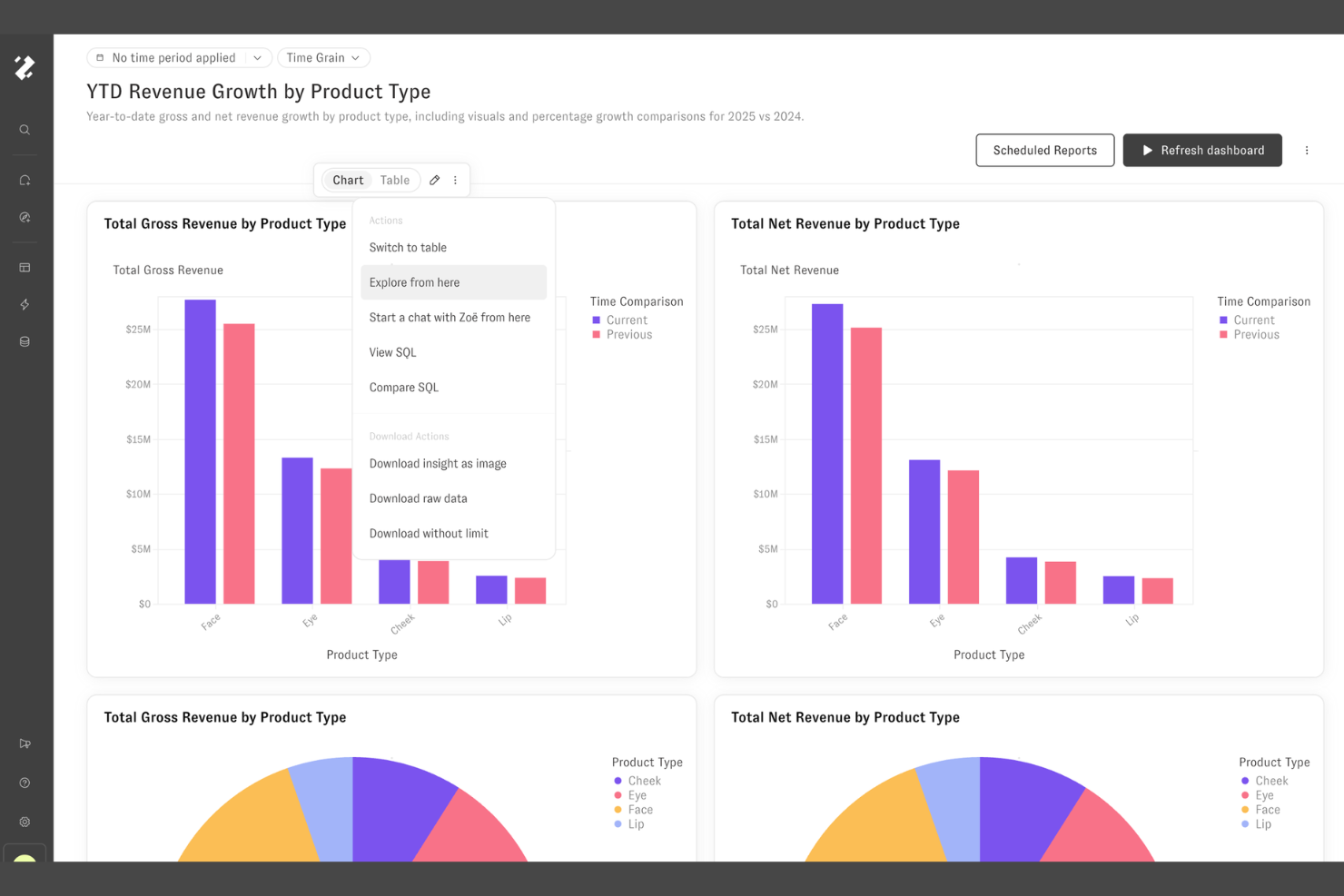The width and height of the screenshot is (1344, 896).
Task: Click the 'Time Comparison' legend title in the Gross chart
Action: click(x=637, y=301)
